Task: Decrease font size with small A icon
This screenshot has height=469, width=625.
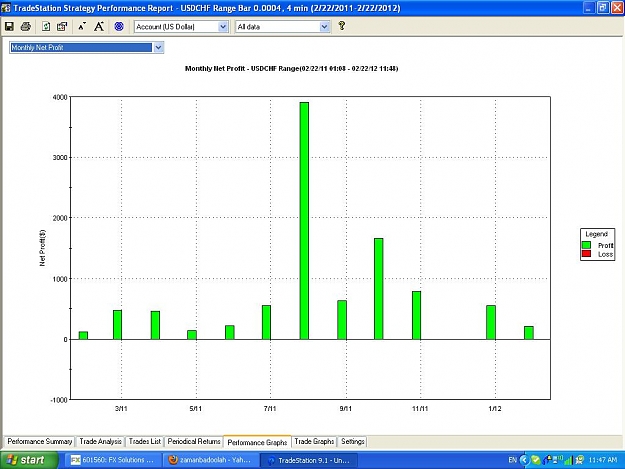Action: [x=82, y=27]
